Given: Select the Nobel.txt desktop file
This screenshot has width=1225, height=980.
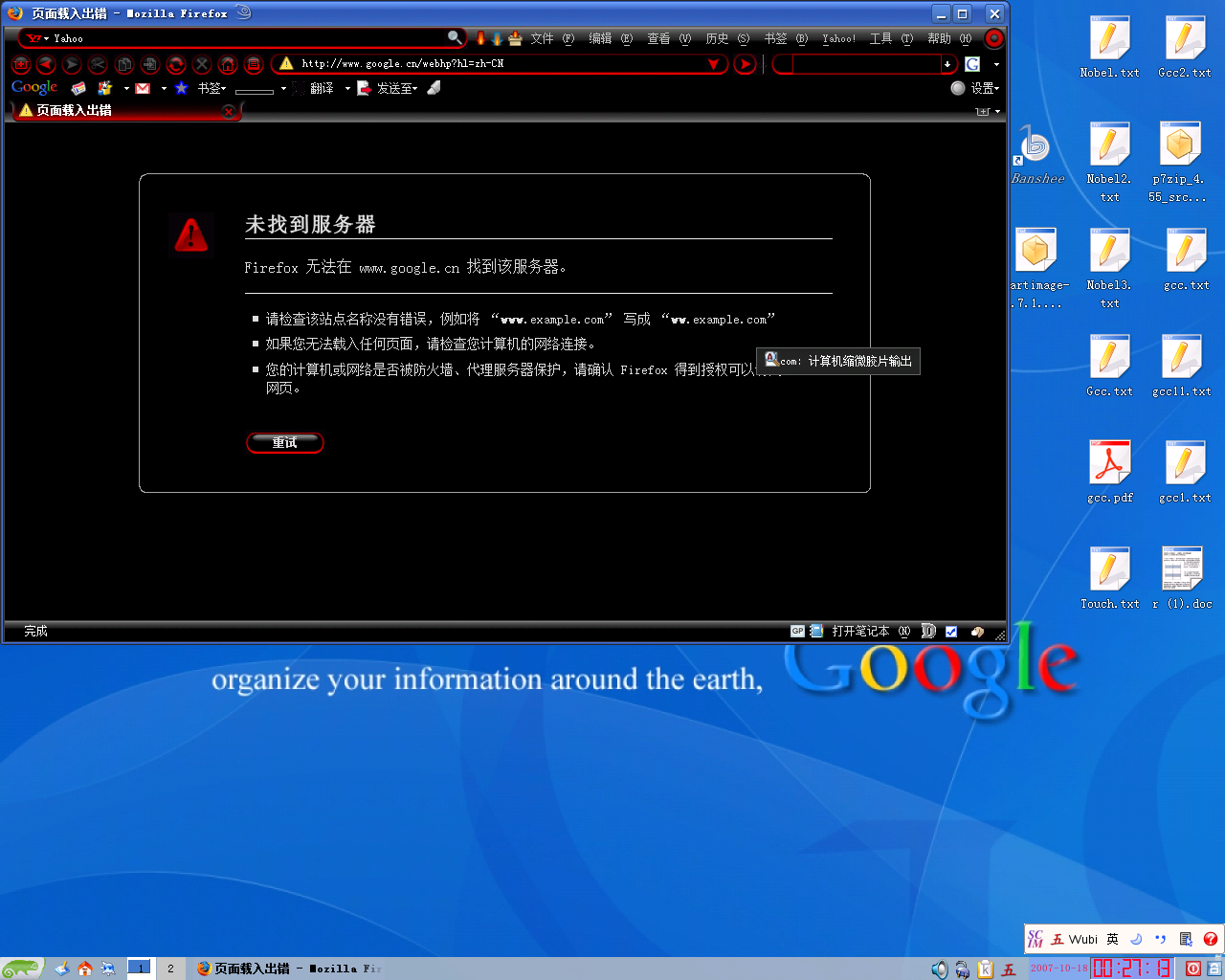Looking at the screenshot, I should tap(1109, 47).
